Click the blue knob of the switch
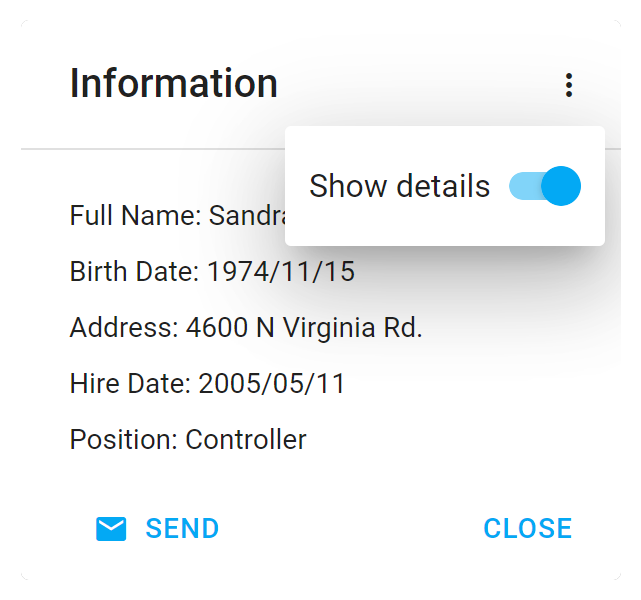The height and width of the screenshot is (600, 641). click(561, 186)
